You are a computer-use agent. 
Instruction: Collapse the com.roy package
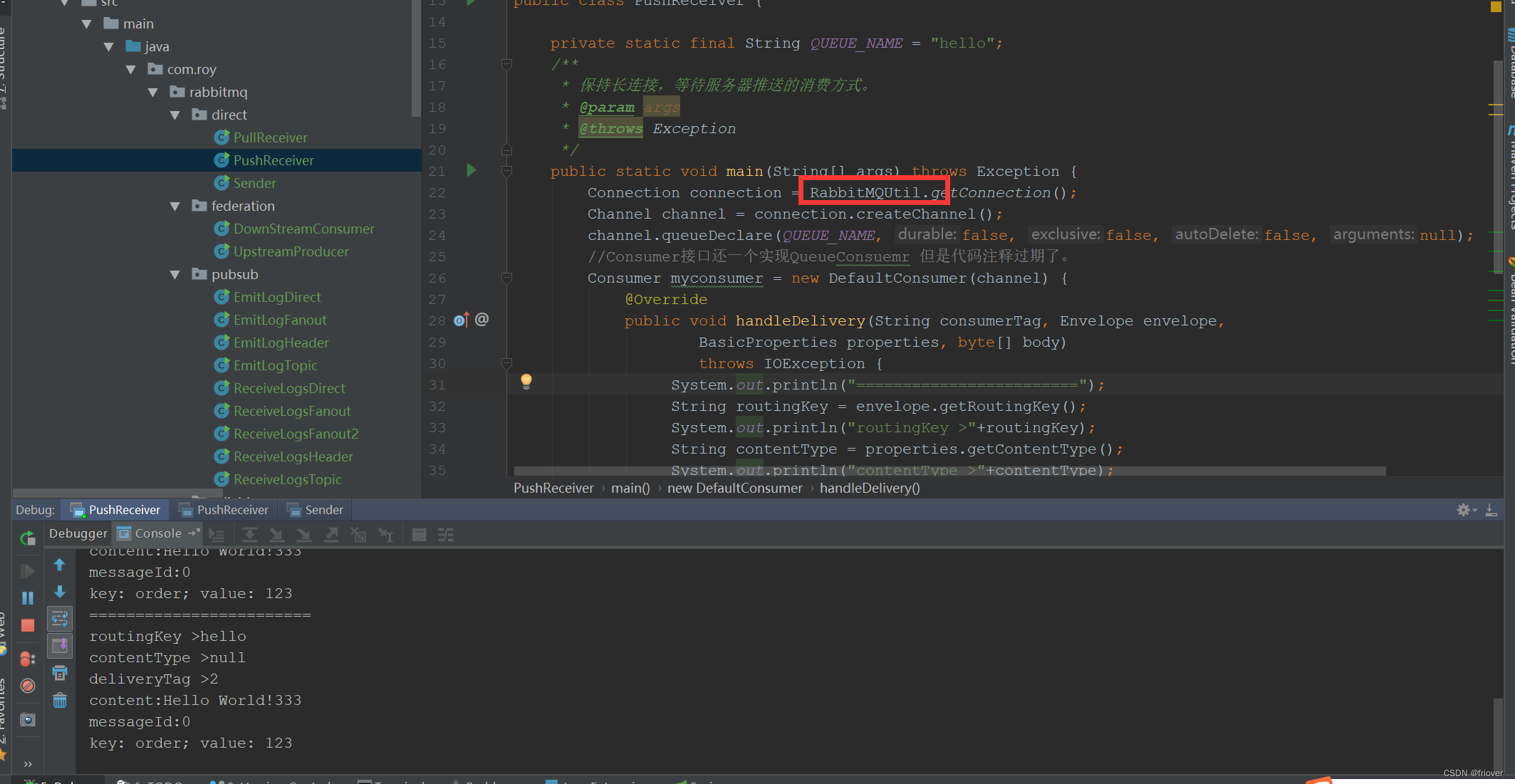point(131,70)
